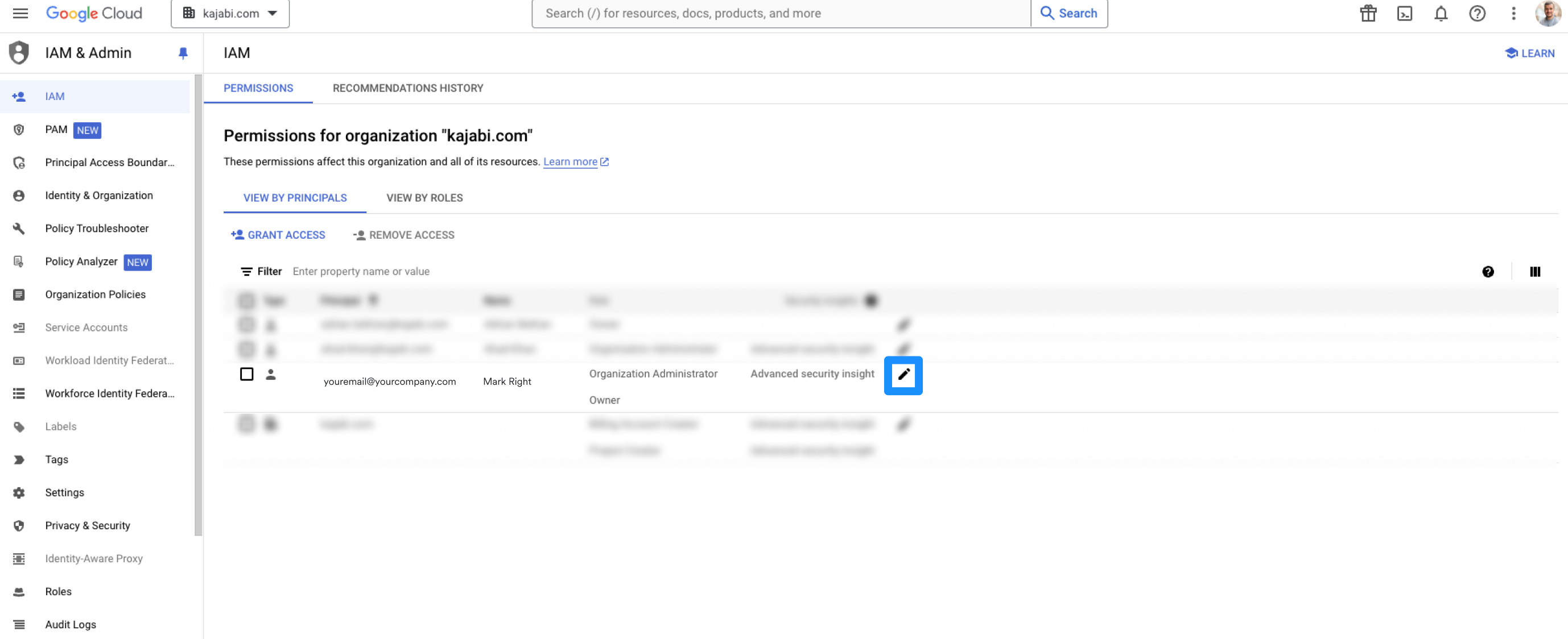The image size is (1568, 639).
Task: Open Workforce Identity Federation item
Action: tap(95, 393)
